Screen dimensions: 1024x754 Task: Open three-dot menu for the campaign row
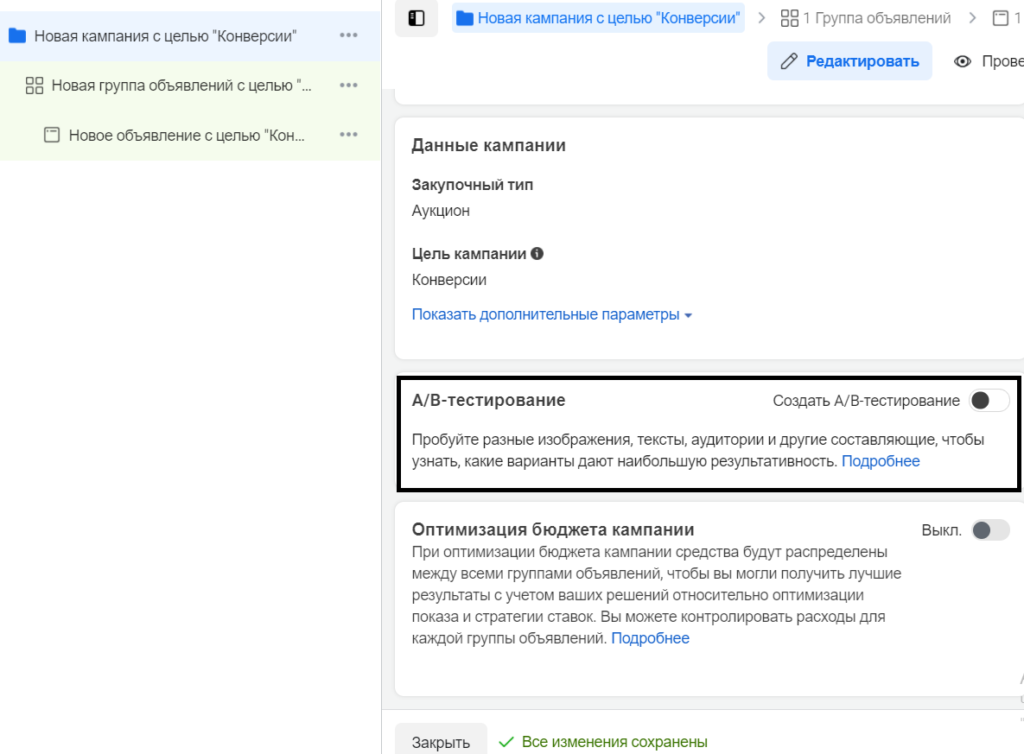pos(348,36)
